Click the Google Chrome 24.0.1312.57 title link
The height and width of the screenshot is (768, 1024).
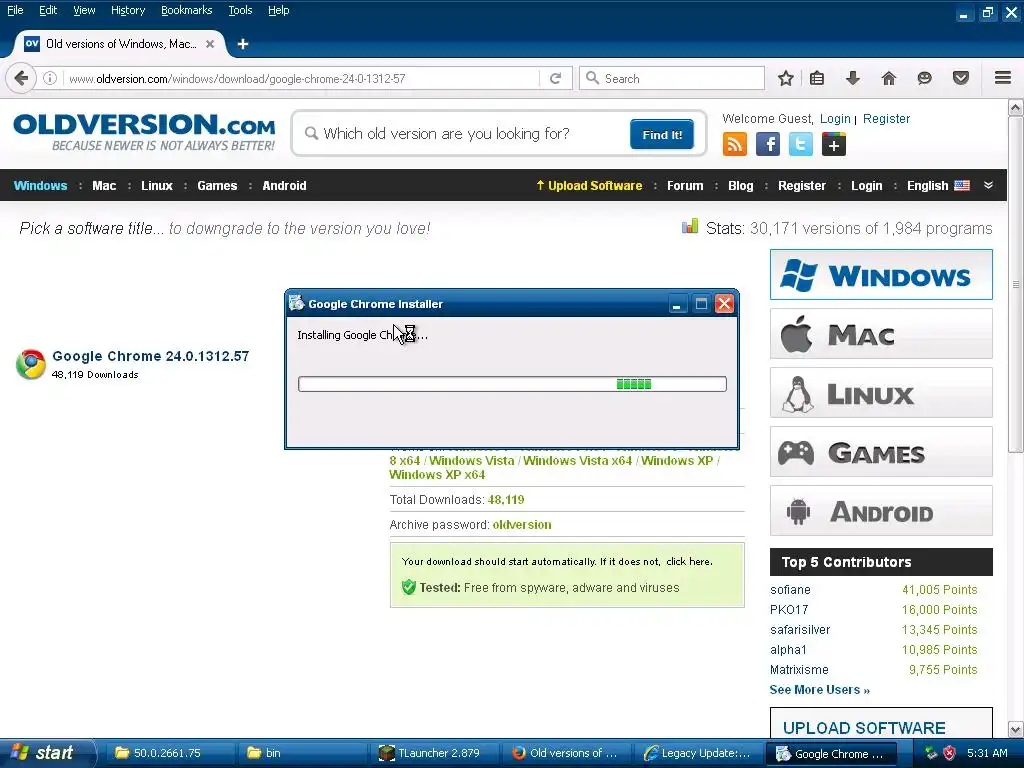click(151, 356)
